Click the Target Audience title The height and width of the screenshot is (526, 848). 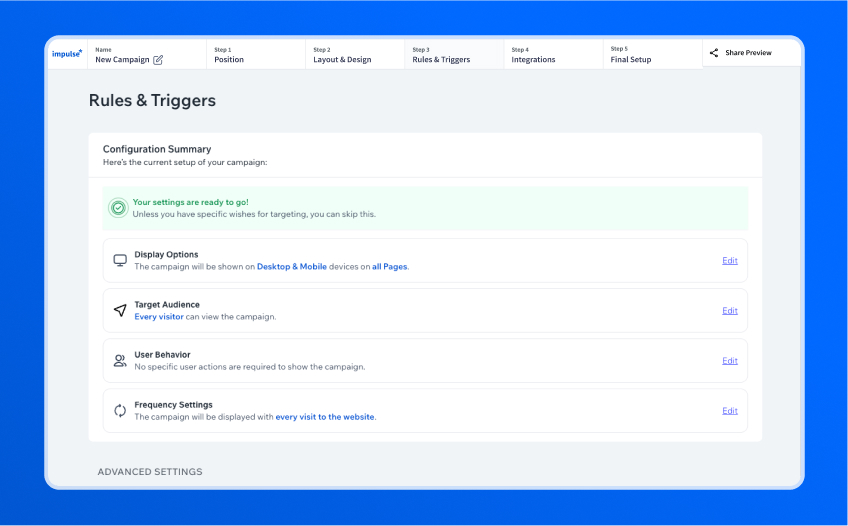coord(167,305)
